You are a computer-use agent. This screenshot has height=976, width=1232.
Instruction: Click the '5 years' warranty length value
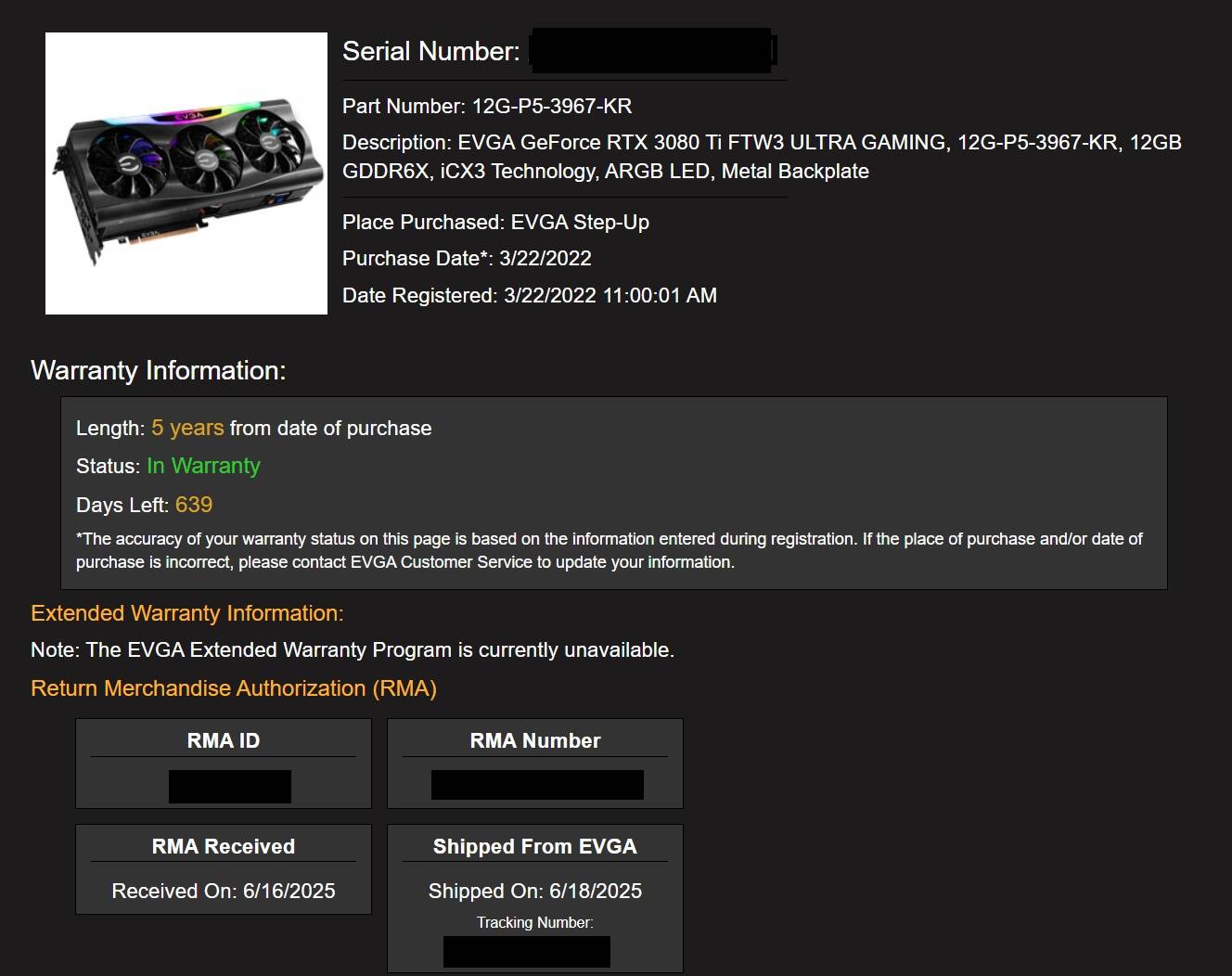click(x=187, y=428)
